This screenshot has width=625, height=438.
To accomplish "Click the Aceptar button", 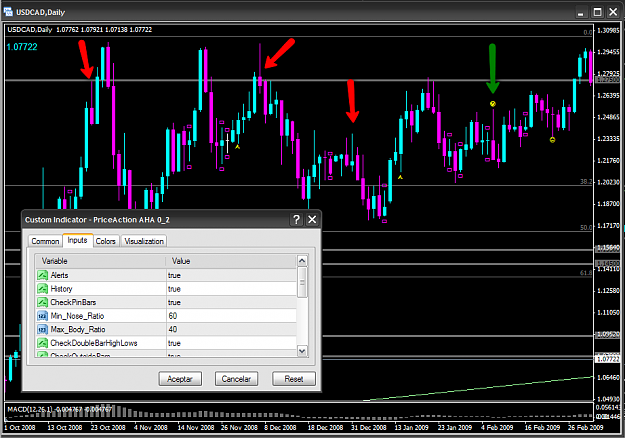I will (x=180, y=379).
